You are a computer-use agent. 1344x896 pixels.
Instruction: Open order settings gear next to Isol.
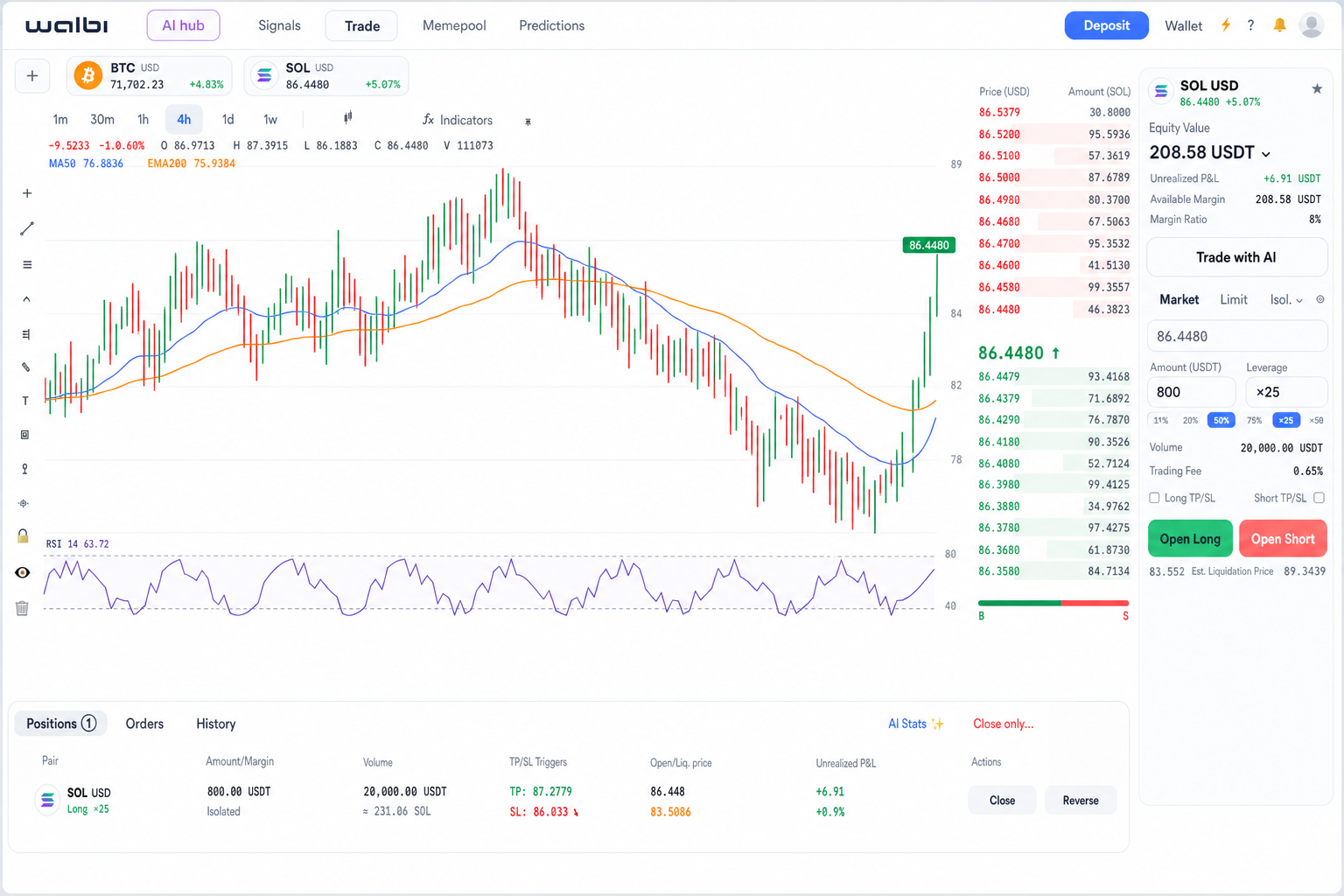point(1320,299)
